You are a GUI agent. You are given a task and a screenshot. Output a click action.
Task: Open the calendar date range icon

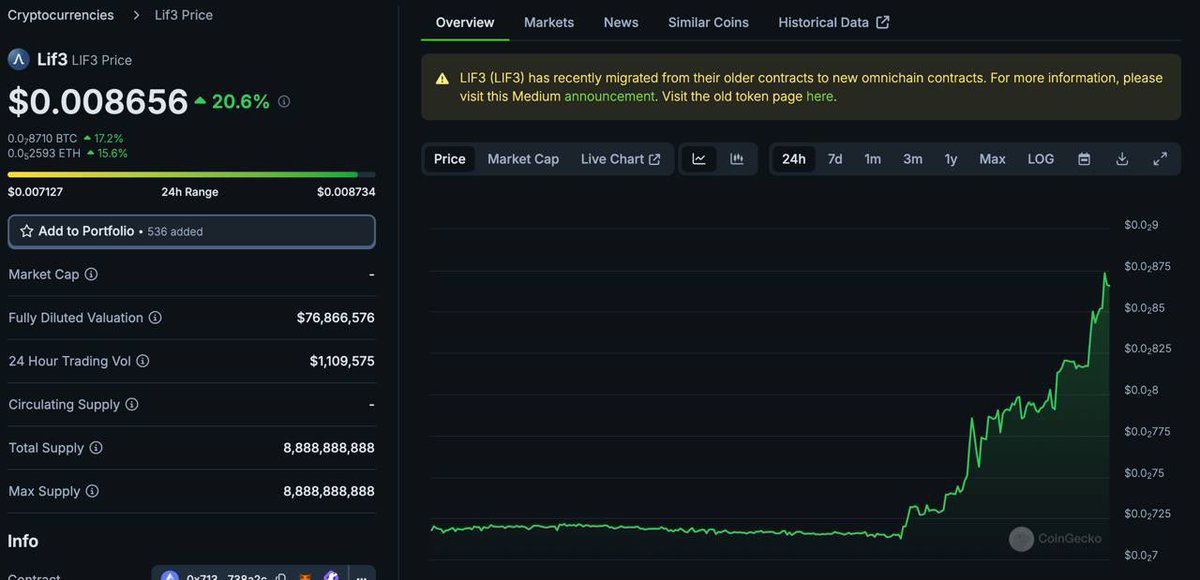(x=1084, y=159)
